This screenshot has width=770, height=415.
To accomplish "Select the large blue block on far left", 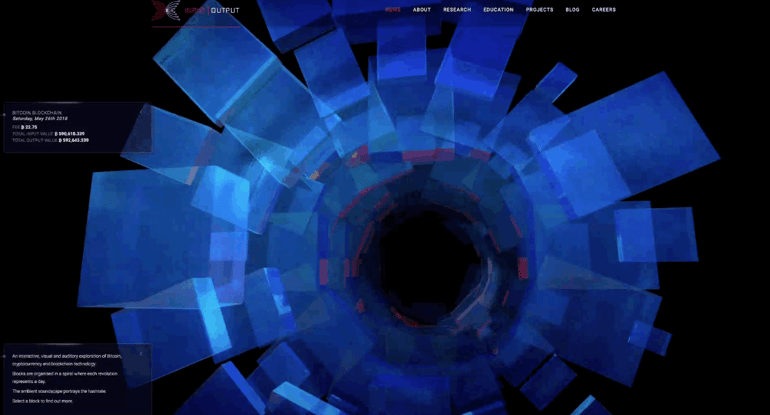I will pyautogui.click(x=142, y=238).
